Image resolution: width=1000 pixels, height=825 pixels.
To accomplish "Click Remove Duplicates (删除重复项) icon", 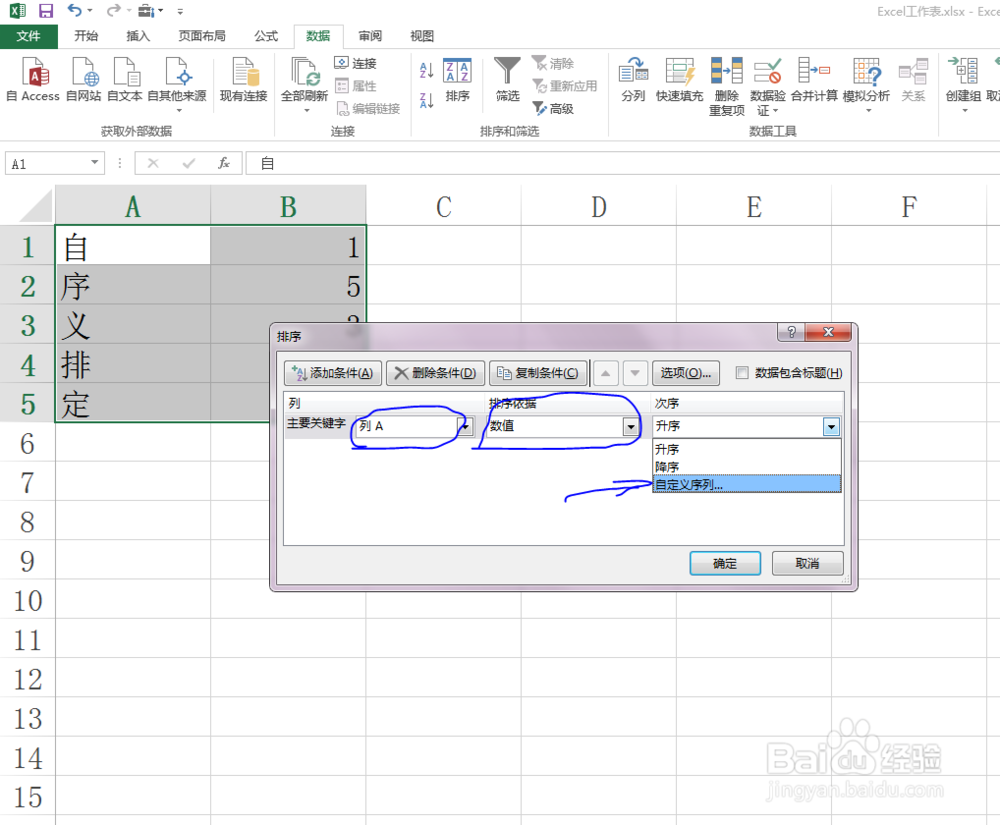I will click(x=726, y=86).
